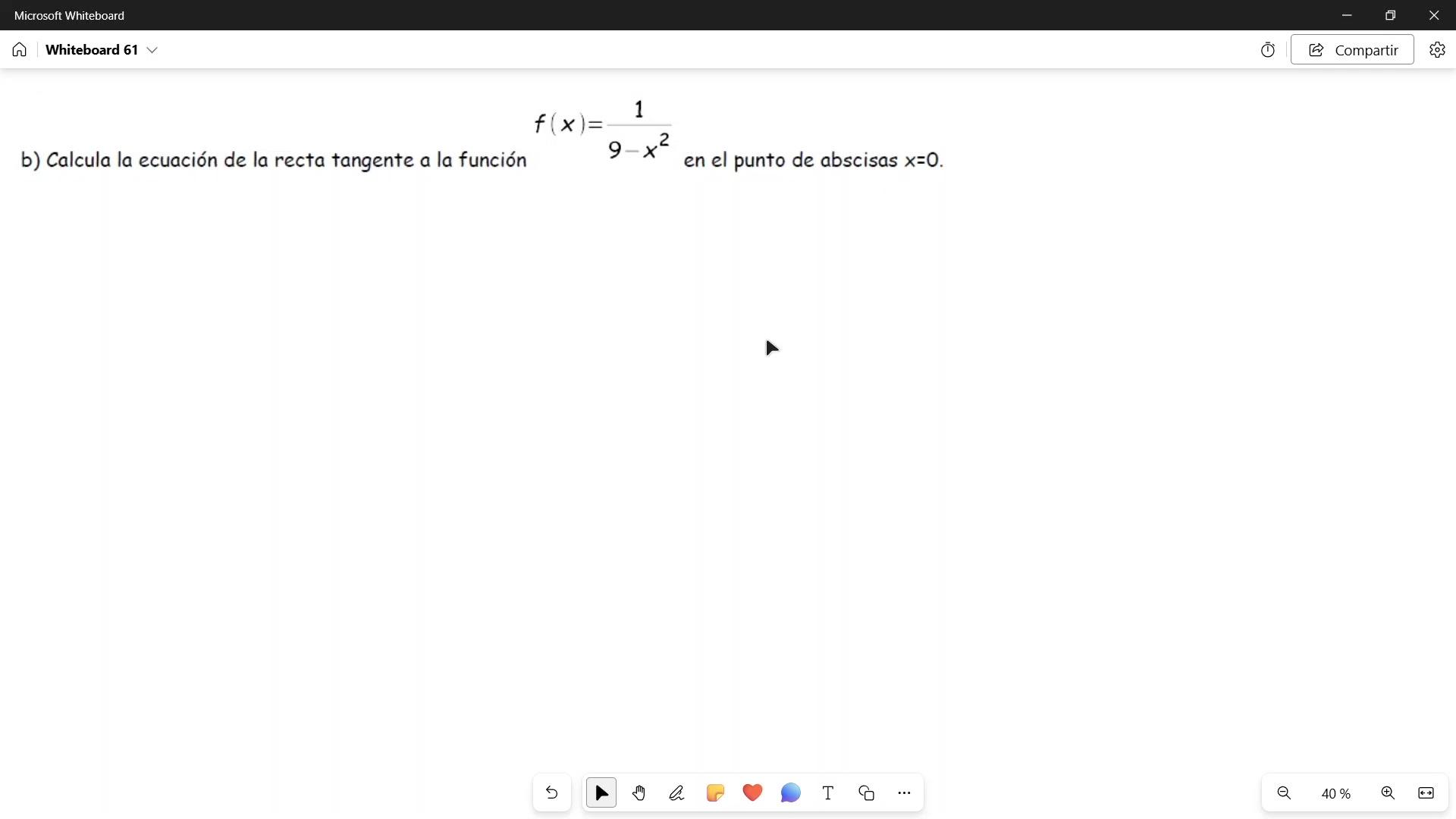
Task: Select the f(x) formula image
Action: (x=603, y=129)
